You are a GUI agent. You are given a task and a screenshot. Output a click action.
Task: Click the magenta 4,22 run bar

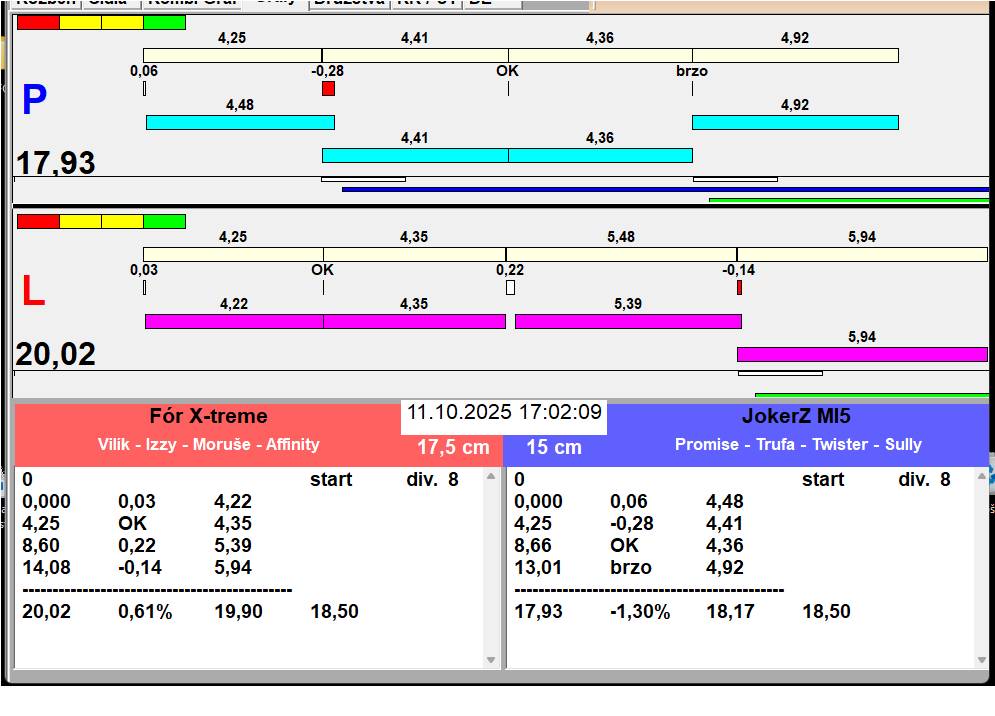tap(234, 321)
